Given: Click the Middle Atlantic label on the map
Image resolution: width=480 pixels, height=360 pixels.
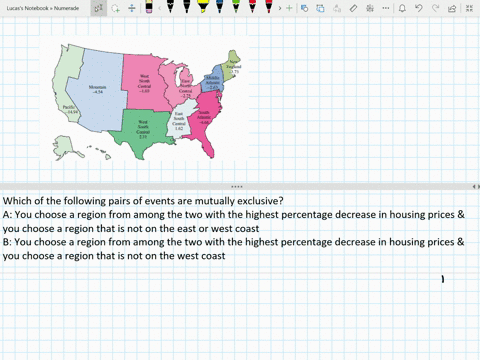Looking at the screenshot, I should pos(212,82).
